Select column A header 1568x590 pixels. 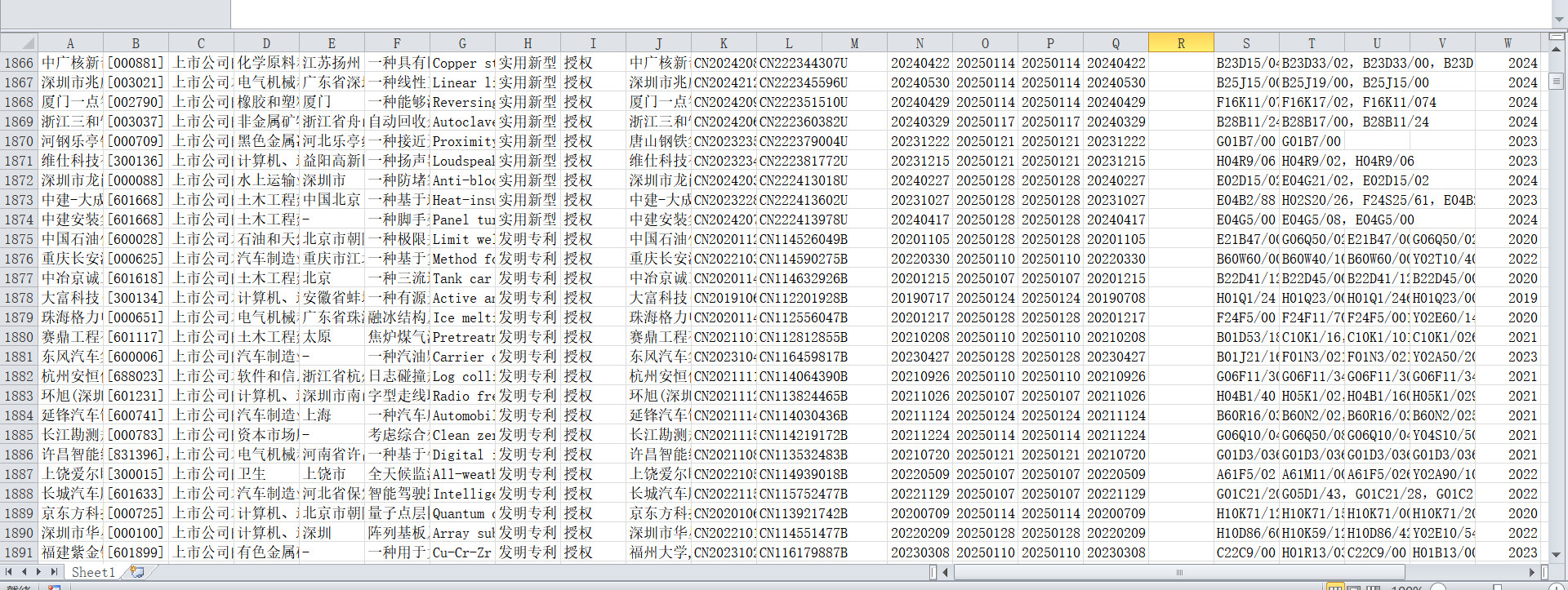pos(70,43)
